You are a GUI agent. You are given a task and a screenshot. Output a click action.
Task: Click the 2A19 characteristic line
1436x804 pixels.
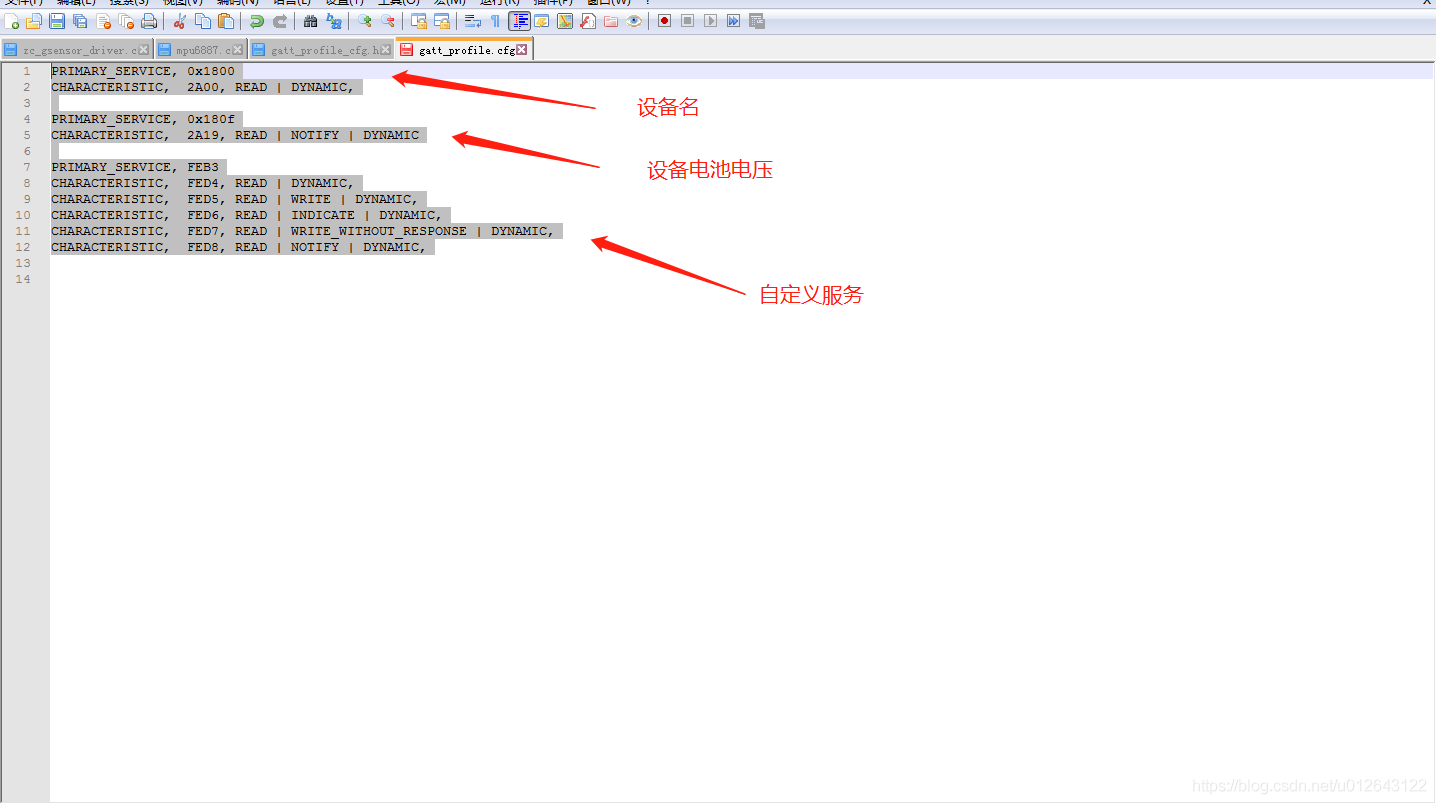pos(235,135)
